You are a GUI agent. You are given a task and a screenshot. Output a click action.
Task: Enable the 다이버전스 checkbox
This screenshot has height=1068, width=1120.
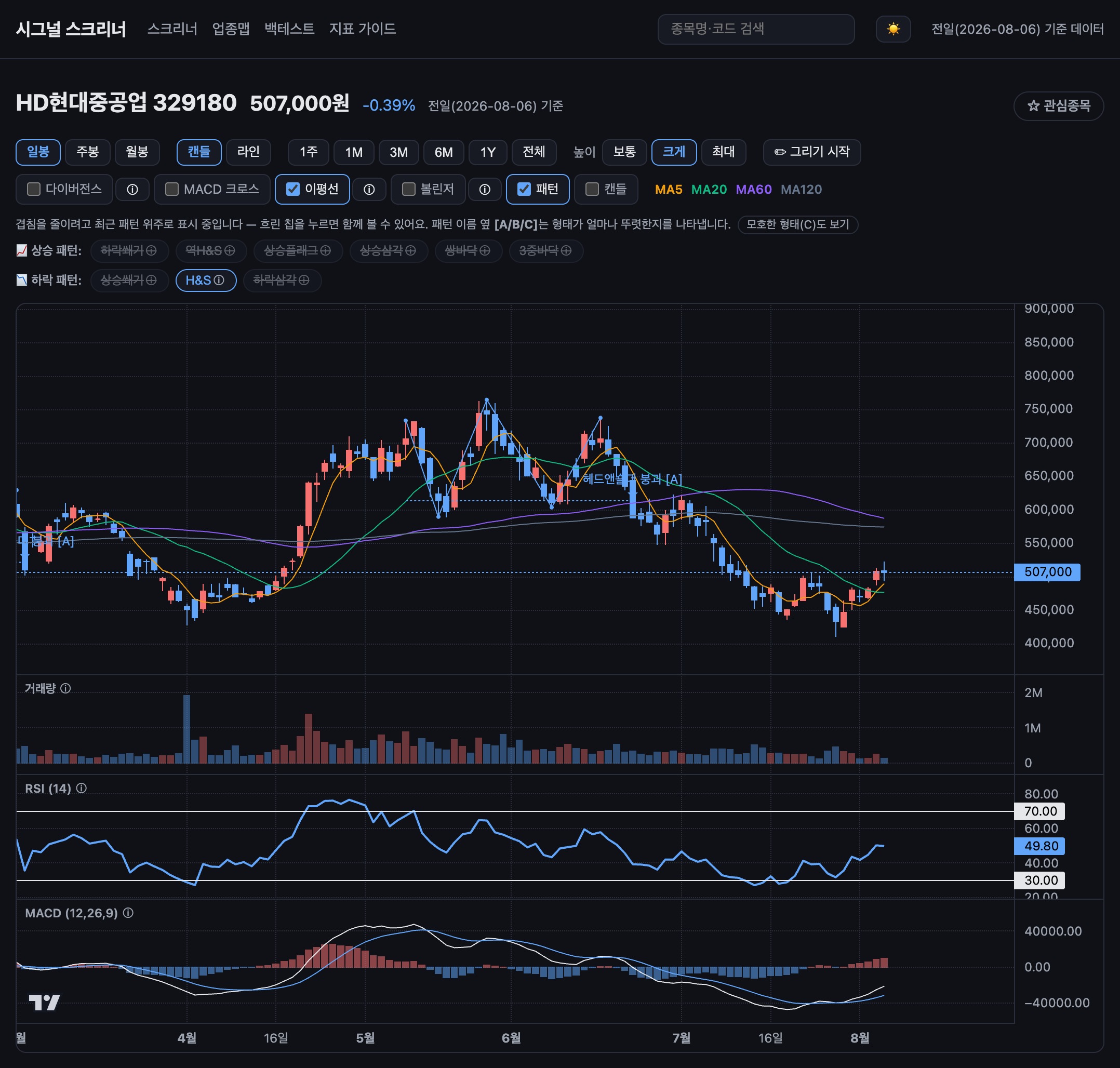tap(34, 189)
